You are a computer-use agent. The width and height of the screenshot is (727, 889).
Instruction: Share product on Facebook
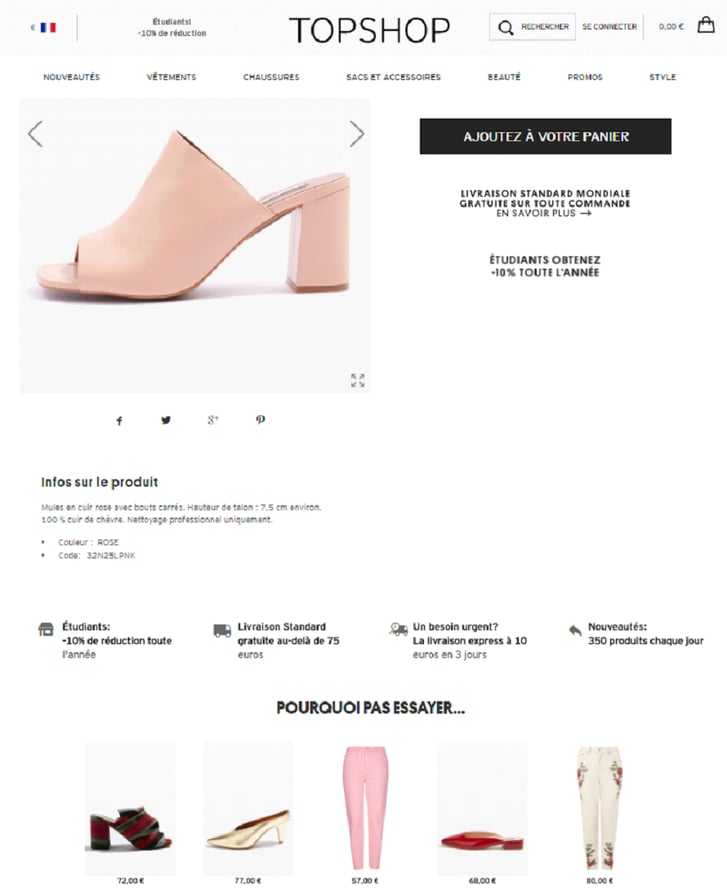[119, 421]
